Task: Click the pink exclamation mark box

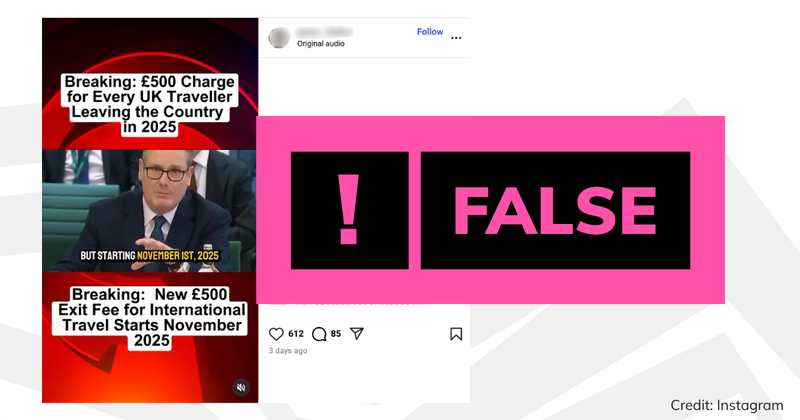Action: click(x=349, y=210)
